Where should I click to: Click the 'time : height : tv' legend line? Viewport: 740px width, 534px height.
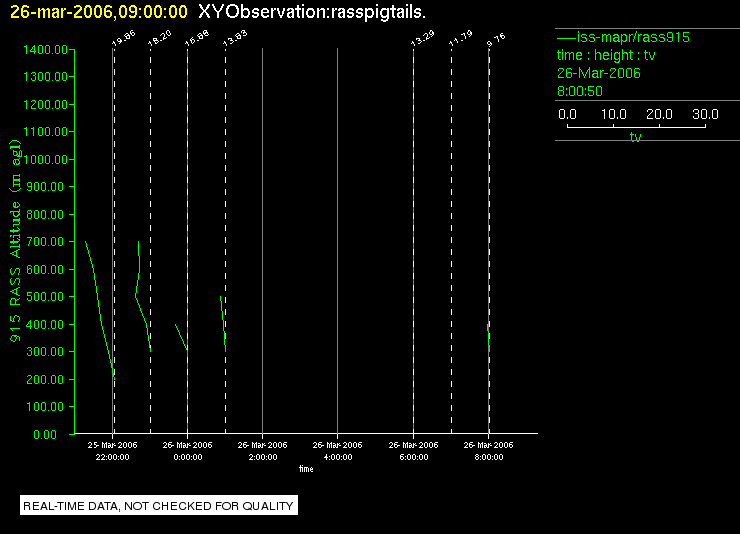pos(606,55)
